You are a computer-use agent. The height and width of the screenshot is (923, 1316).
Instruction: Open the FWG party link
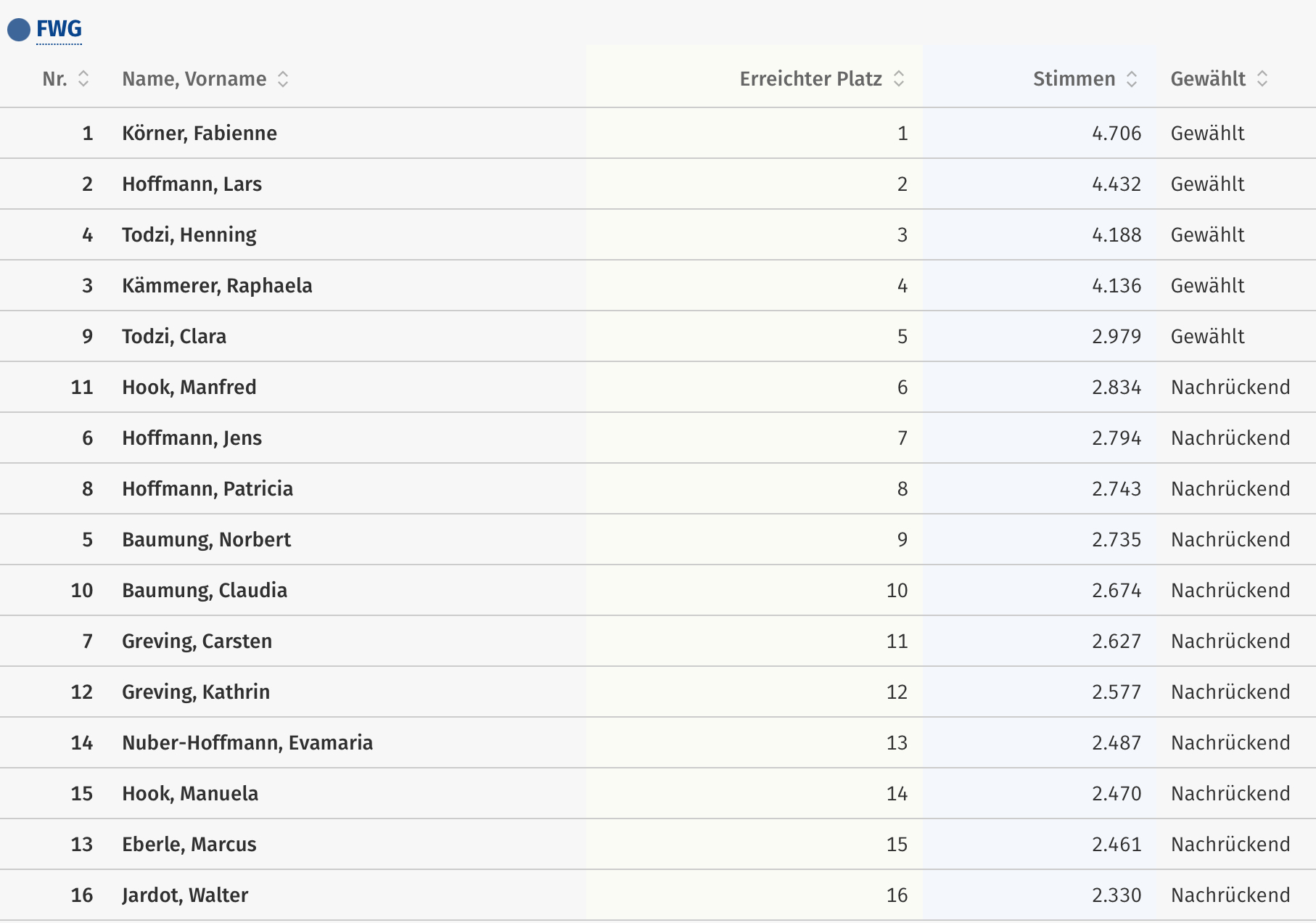59,29
